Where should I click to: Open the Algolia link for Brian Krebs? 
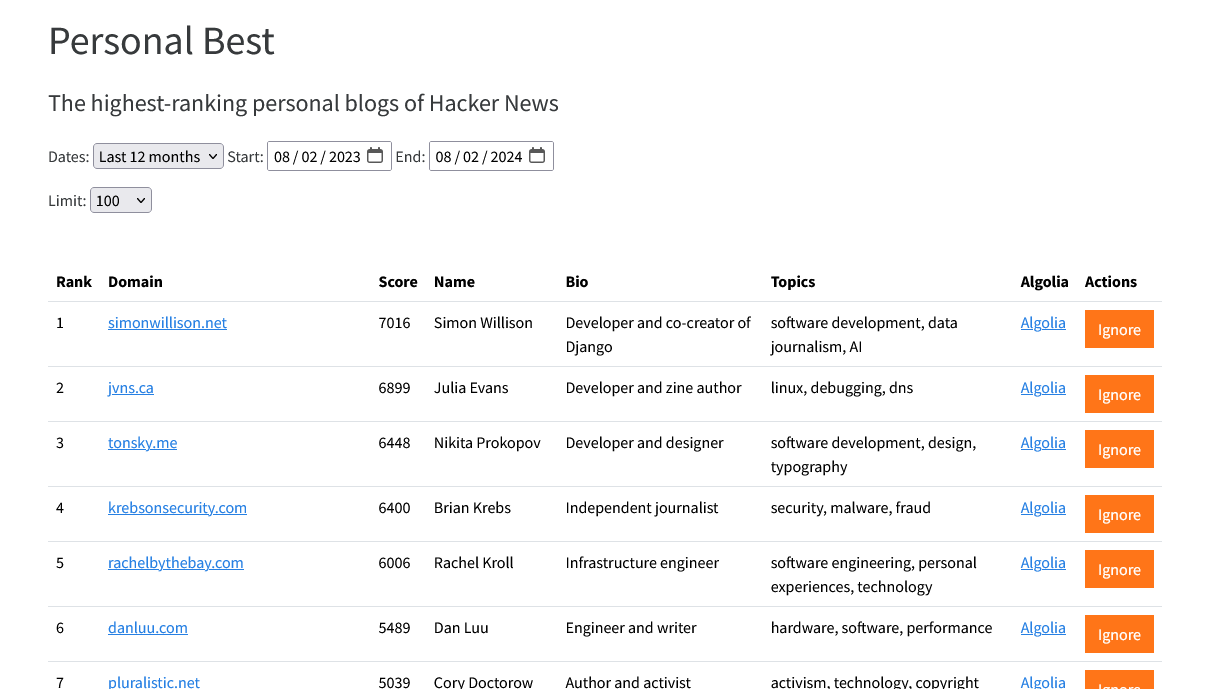click(x=1043, y=508)
